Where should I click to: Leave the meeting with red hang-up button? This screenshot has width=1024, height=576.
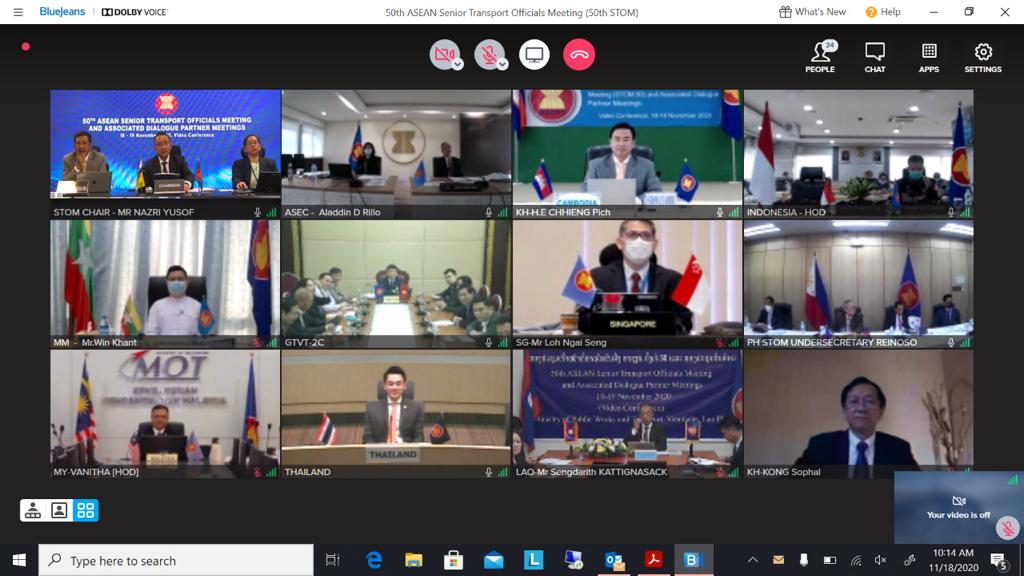pyautogui.click(x=578, y=55)
